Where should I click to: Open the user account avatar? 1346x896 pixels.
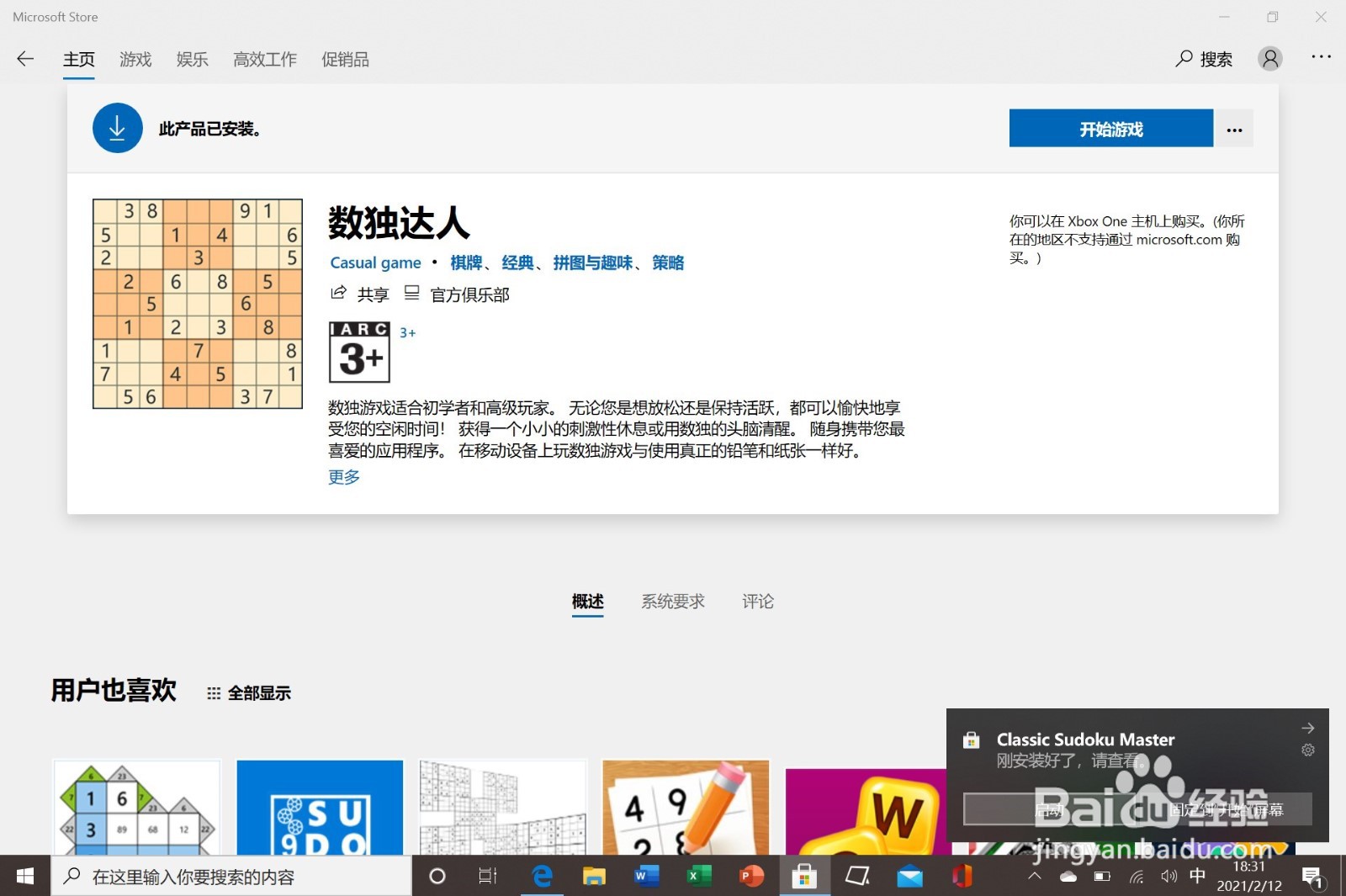[x=1270, y=58]
